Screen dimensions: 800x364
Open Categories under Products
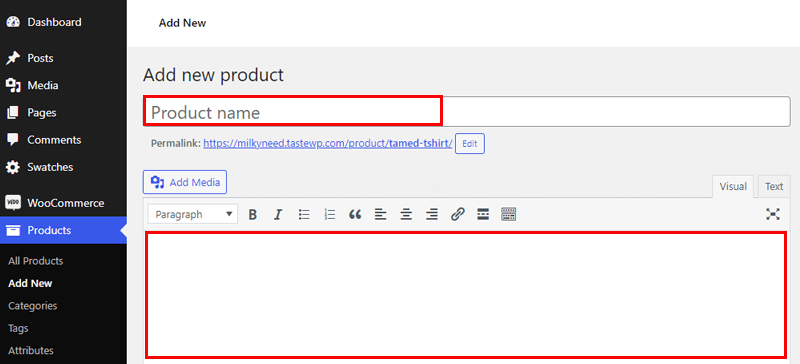click(x=33, y=306)
